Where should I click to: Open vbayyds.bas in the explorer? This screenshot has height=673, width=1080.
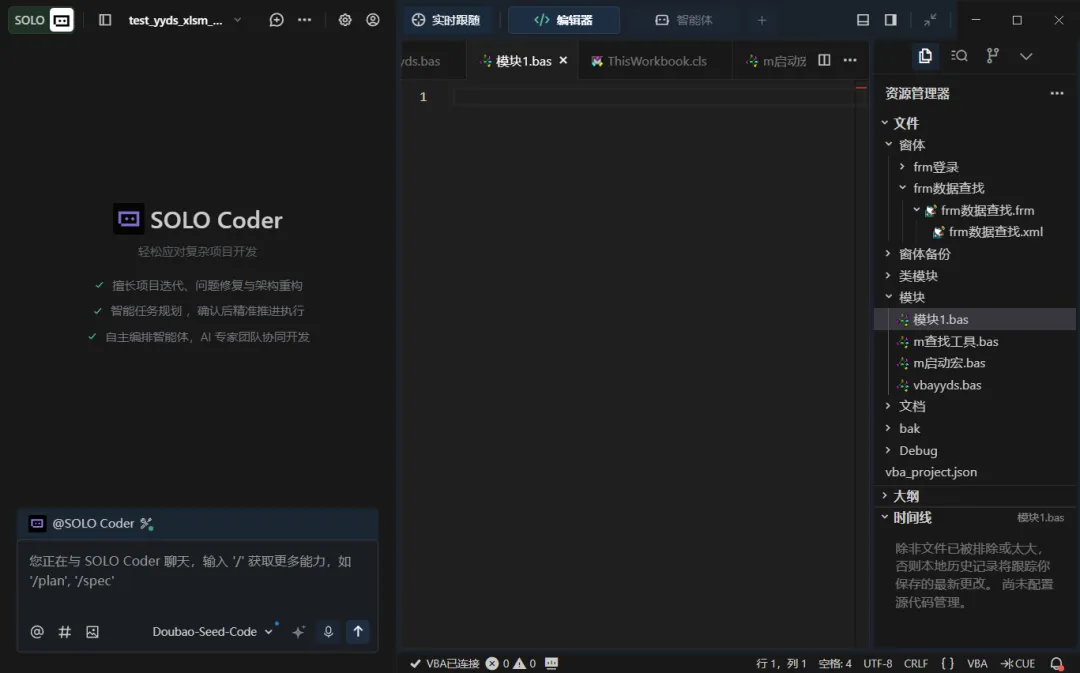[x=975, y=385]
